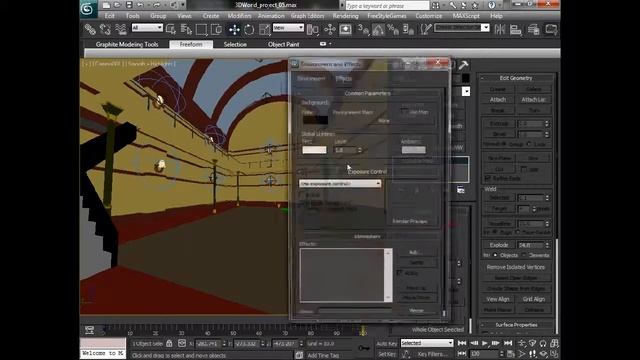
Task: Open the Manage Layers icon
Action: [533, 29]
